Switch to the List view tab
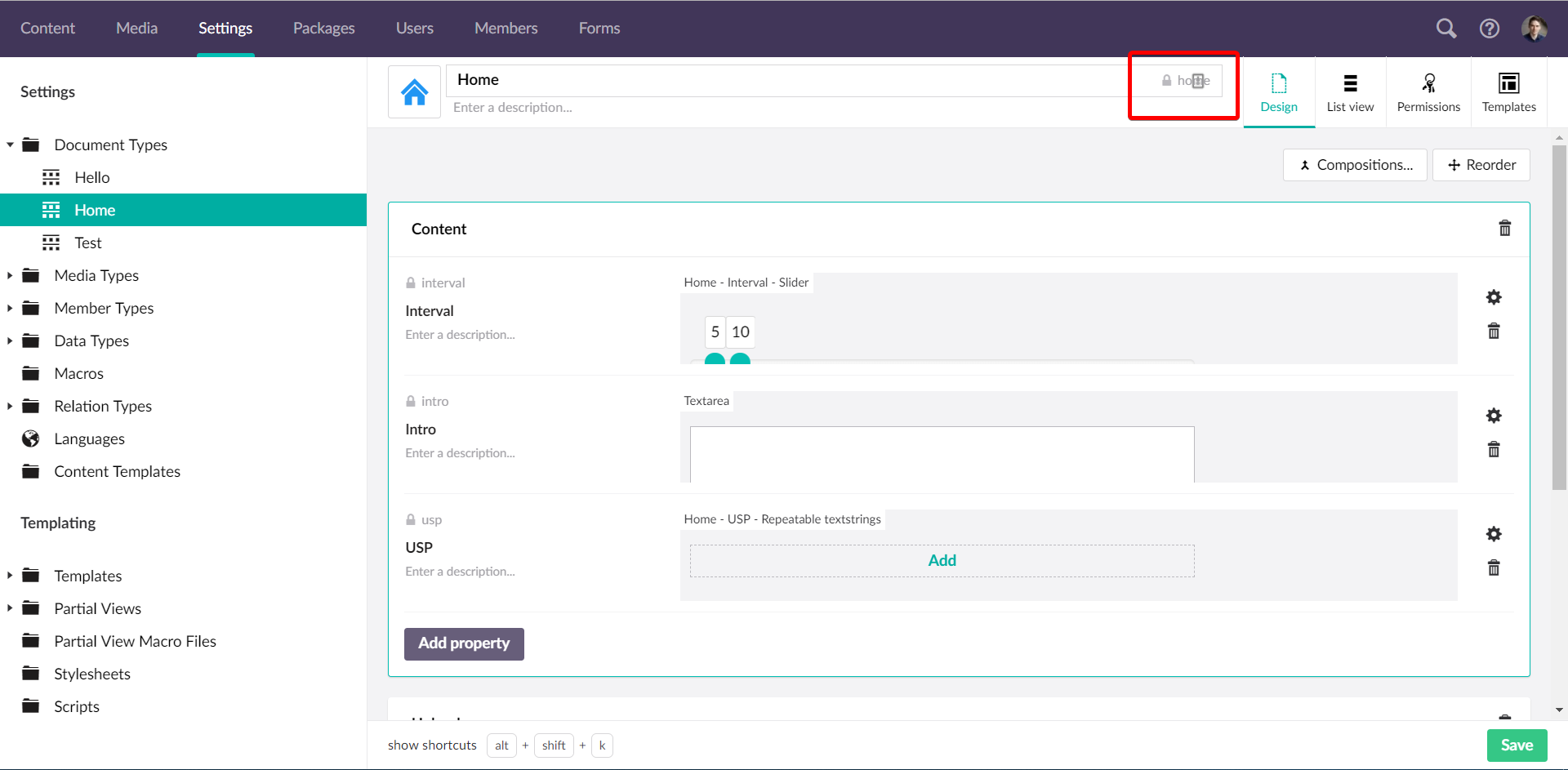 click(x=1350, y=91)
